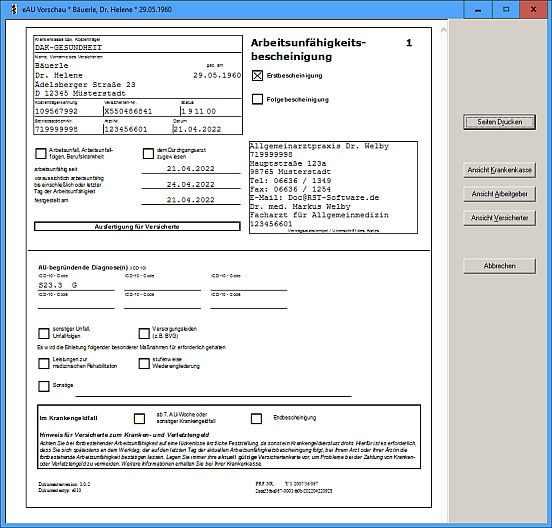Check stufenweise Wiedereingliederung box
The width and height of the screenshot is (552, 528).
144,363
